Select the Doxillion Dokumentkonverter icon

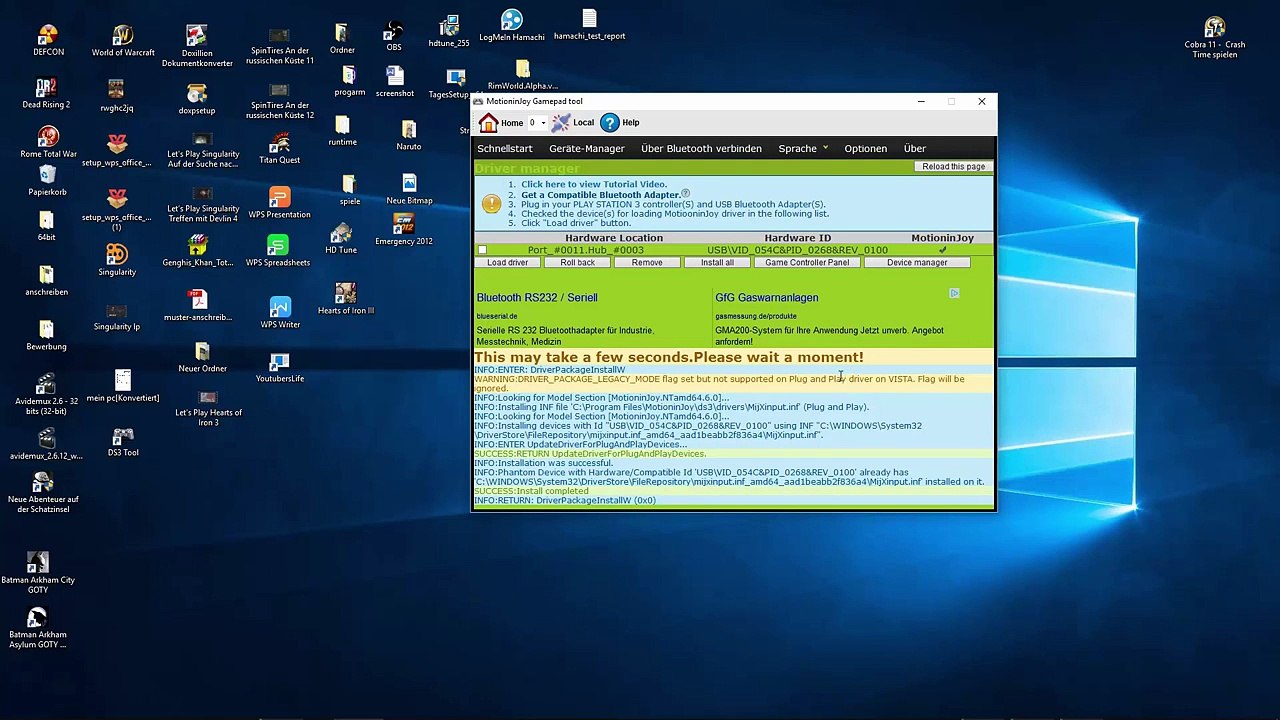click(197, 47)
